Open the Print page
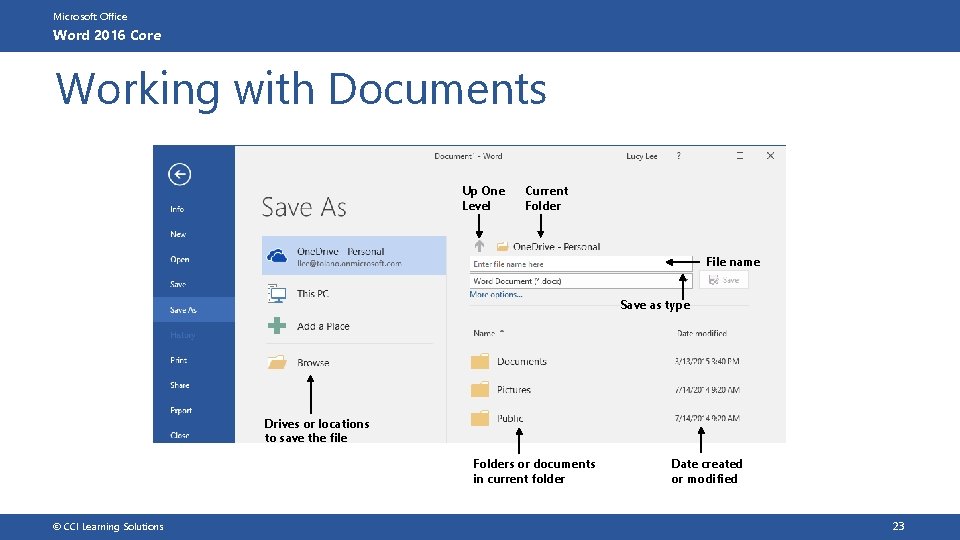 [x=179, y=360]
